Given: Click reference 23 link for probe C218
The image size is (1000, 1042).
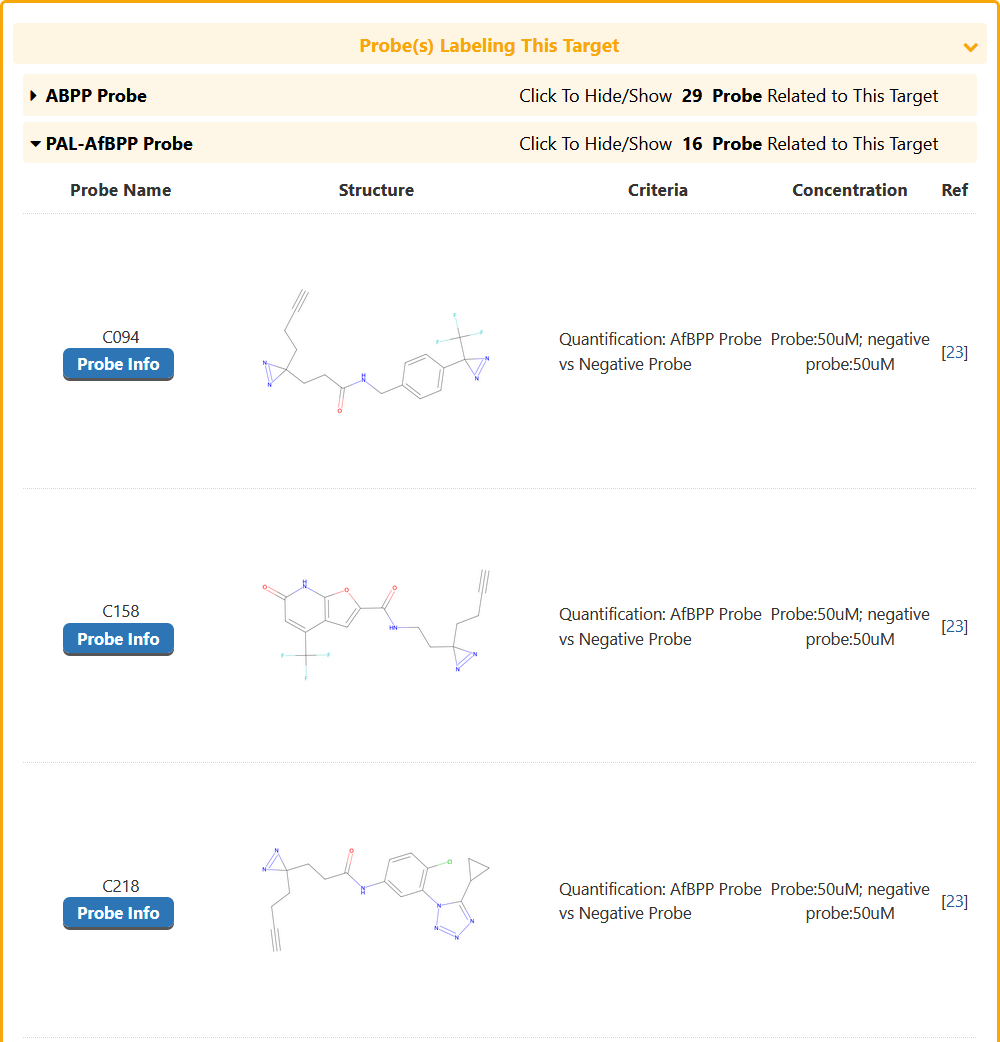Looking at the screenshot, I should coord(955,901).
